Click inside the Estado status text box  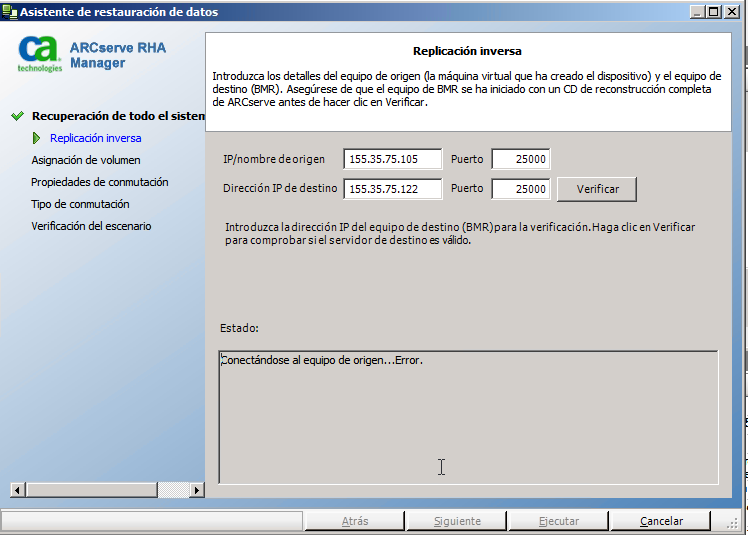468,418
